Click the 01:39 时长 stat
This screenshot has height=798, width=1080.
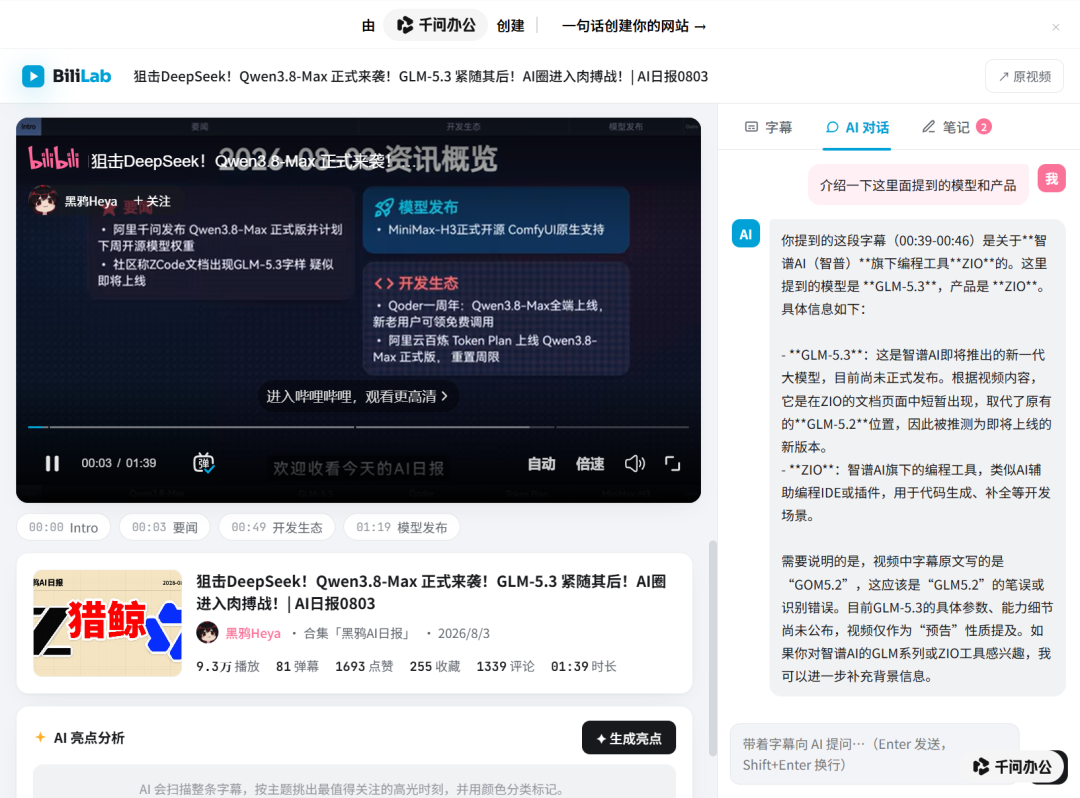583,666
